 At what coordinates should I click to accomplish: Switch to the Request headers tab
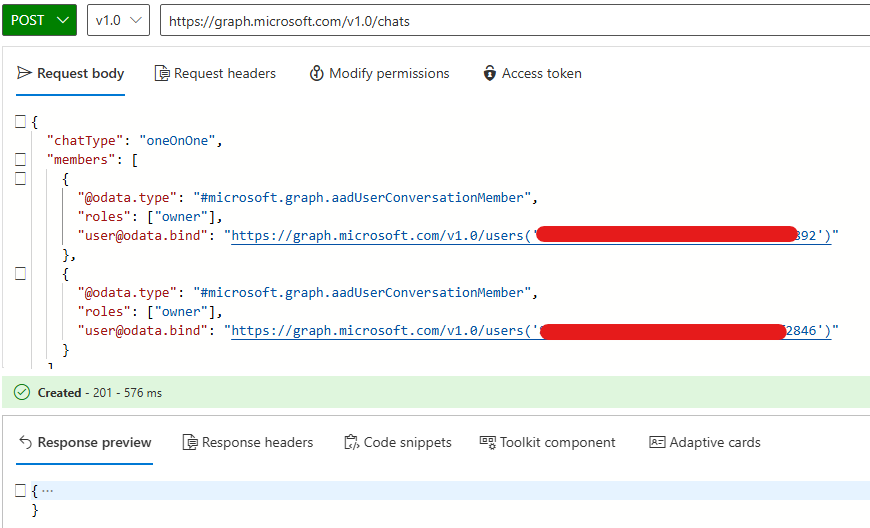pyautogui.click(x=215, y=74)
